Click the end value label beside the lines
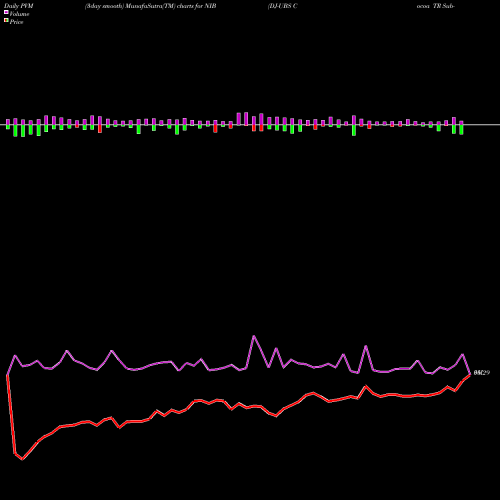This screenshot has width=500, height=500. 482,373
